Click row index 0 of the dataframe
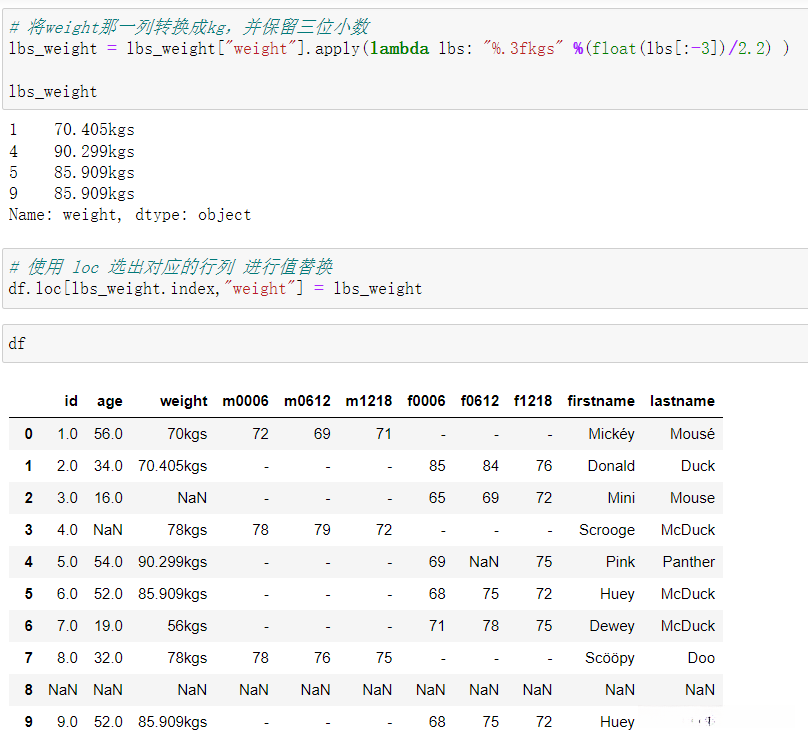Image resolution: width=808 pixels, height=737 pixels. pos(28,434)
